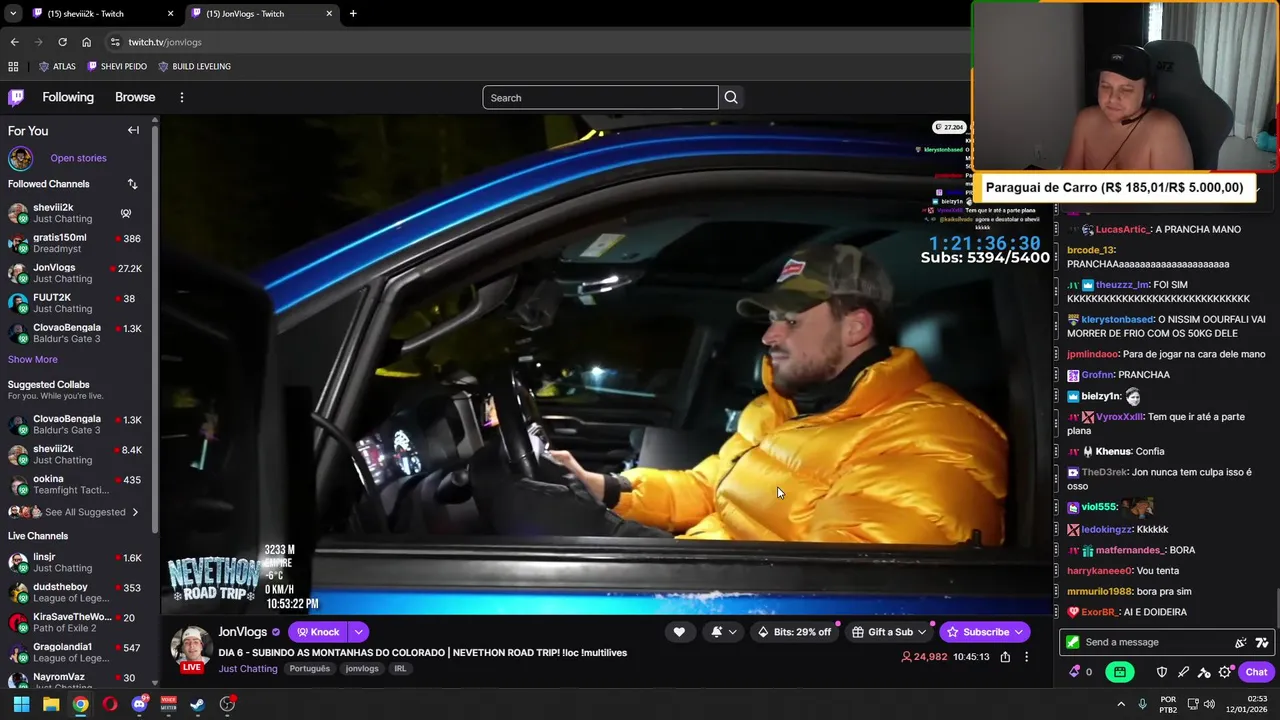Open the shield moderation icon
The image size is (1280, 720).
click(x=1162, y=672)
